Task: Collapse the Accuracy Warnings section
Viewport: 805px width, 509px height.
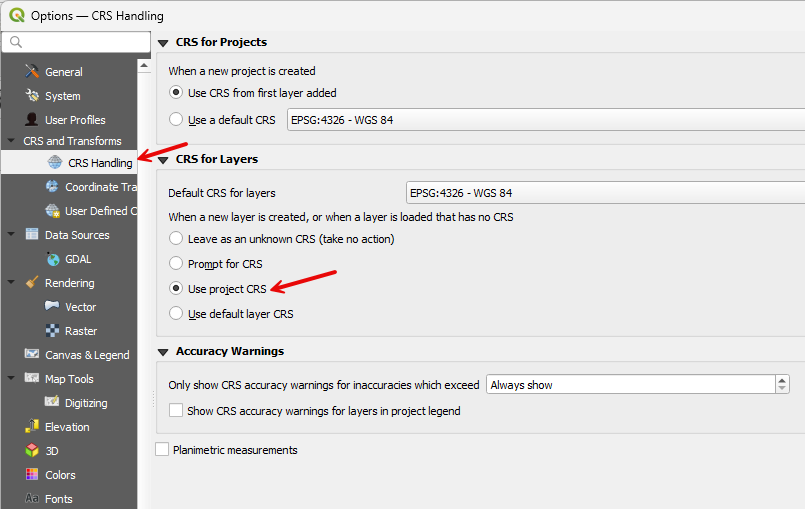Action: tap(163, 352)
